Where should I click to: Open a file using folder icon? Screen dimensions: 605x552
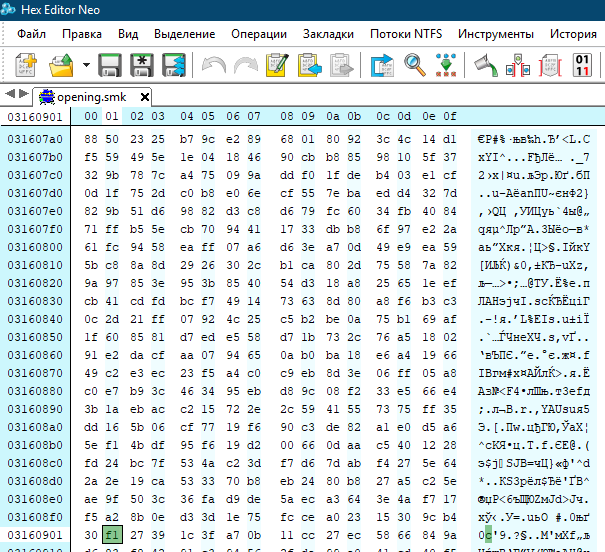[x=62, y=65]
